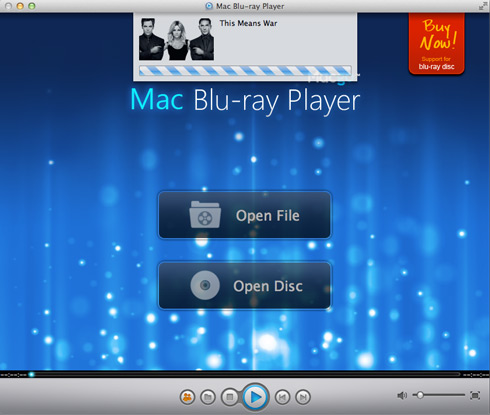Mute audio with the speaker icon
This screenshot has height=415, width=490.
[x=402, y=395]
